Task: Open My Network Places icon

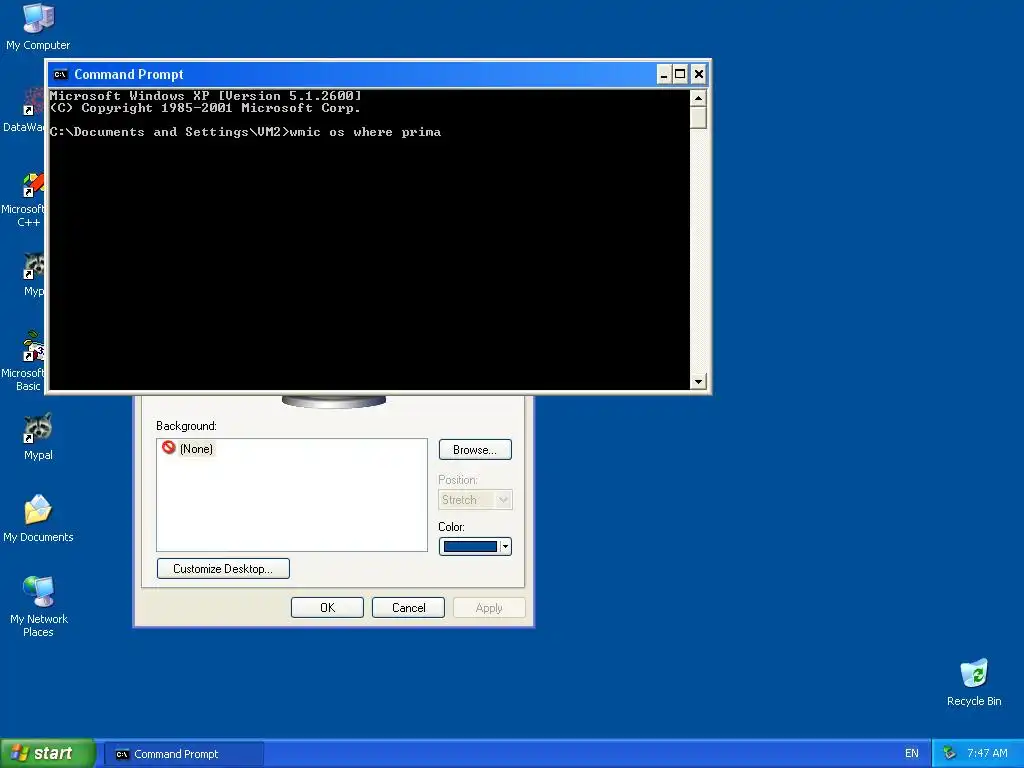Action: tap(39, 607)
